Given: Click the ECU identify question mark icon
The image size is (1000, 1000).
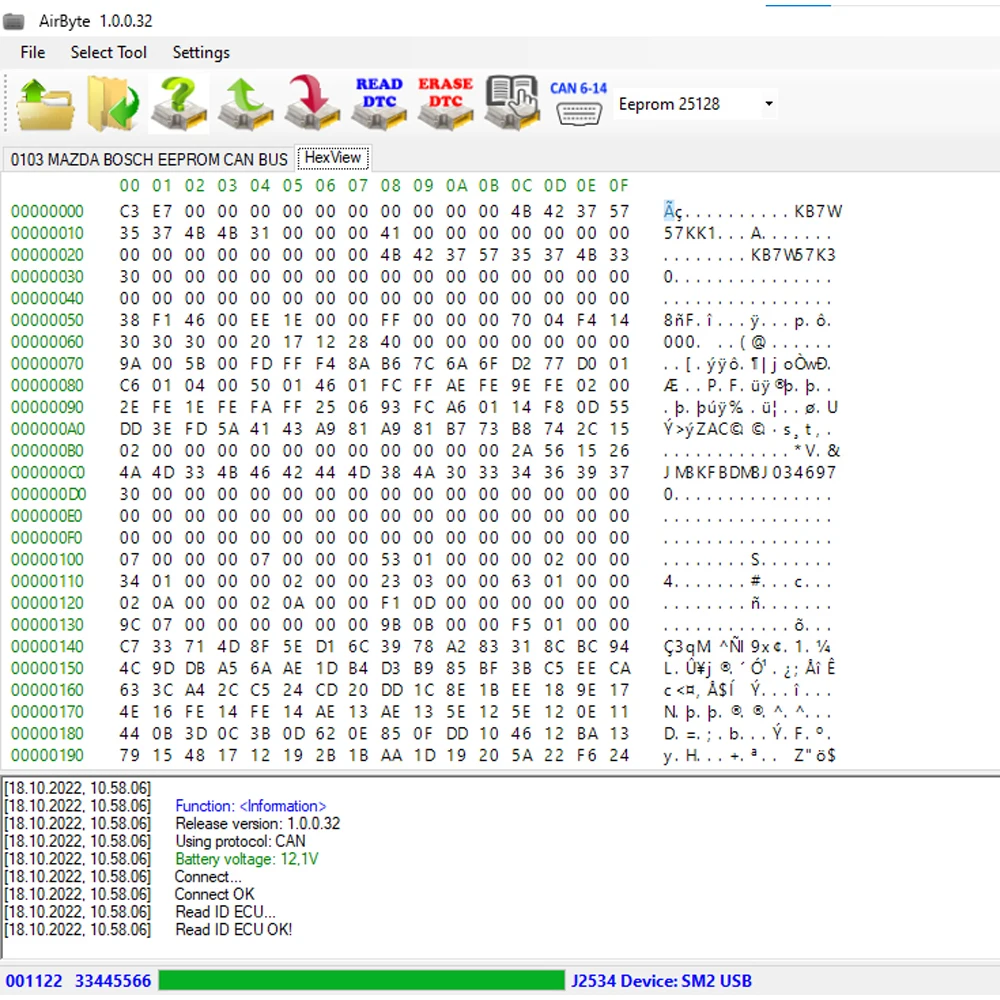Looking at the screenshot, I should 179,104.
